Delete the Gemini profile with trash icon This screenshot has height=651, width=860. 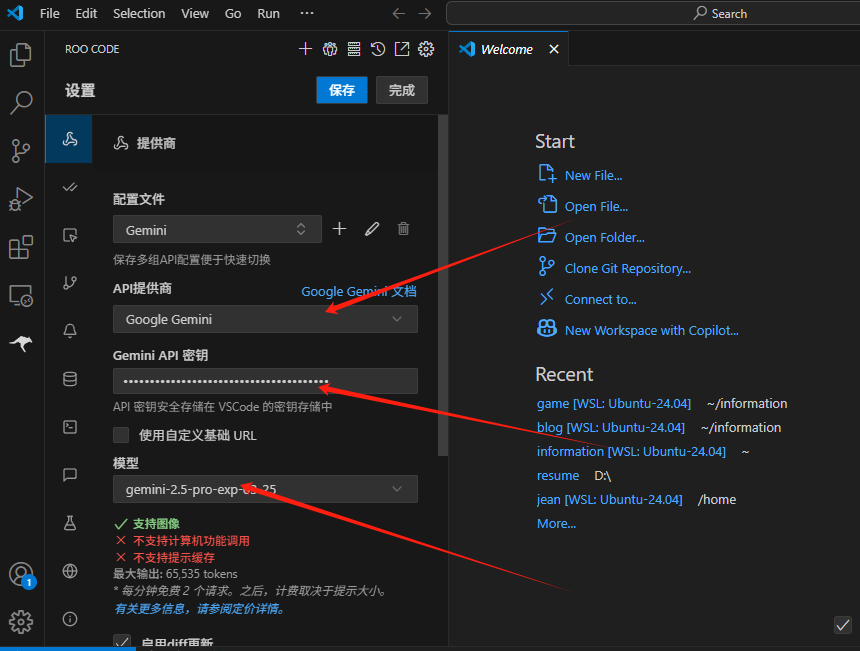click(x=403, y=229)
